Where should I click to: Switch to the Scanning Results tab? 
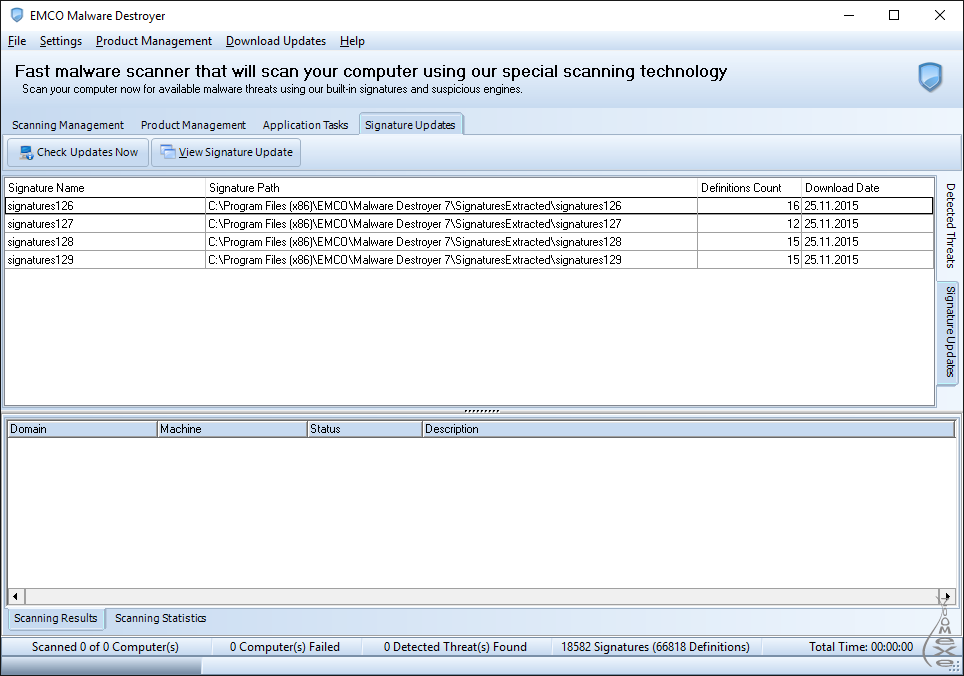55,618
